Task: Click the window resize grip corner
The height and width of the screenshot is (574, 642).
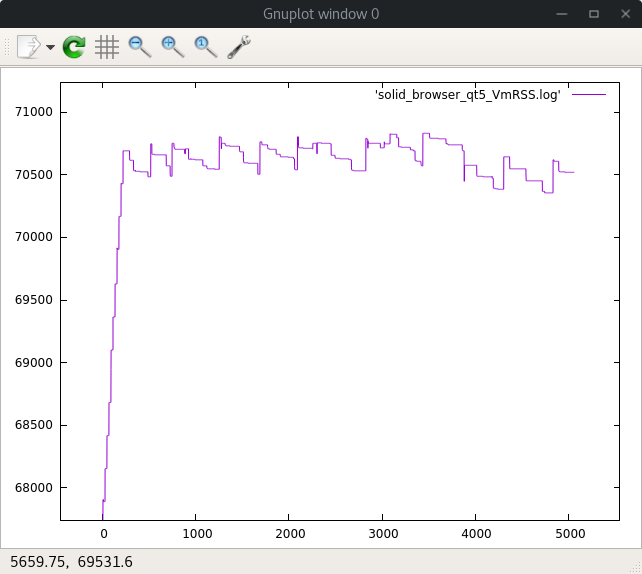Action: coord(636,568)
